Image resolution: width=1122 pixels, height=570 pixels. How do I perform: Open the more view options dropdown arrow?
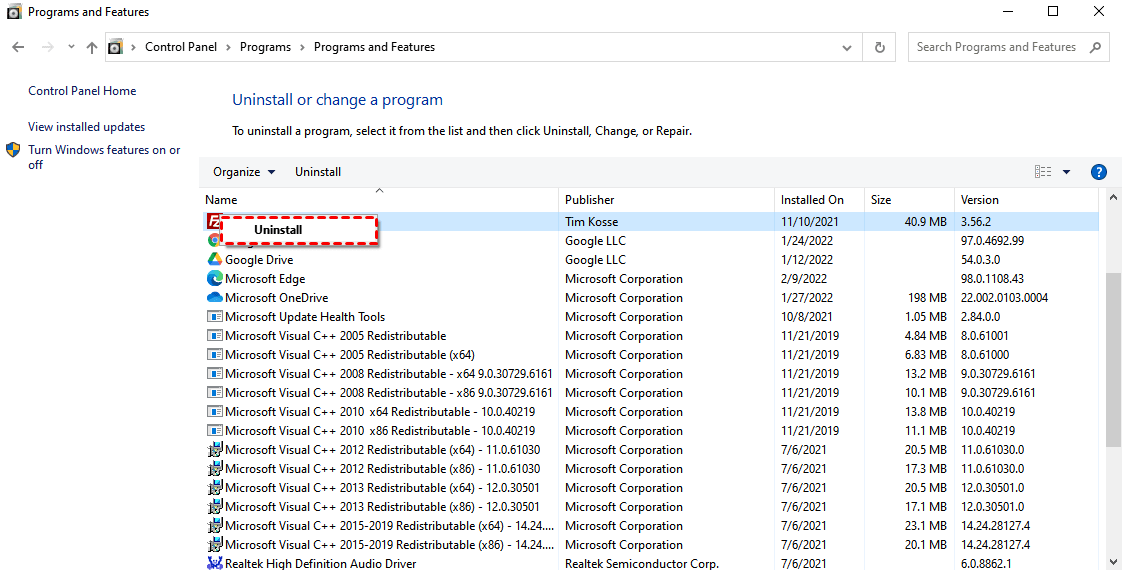click(1066, 172)
